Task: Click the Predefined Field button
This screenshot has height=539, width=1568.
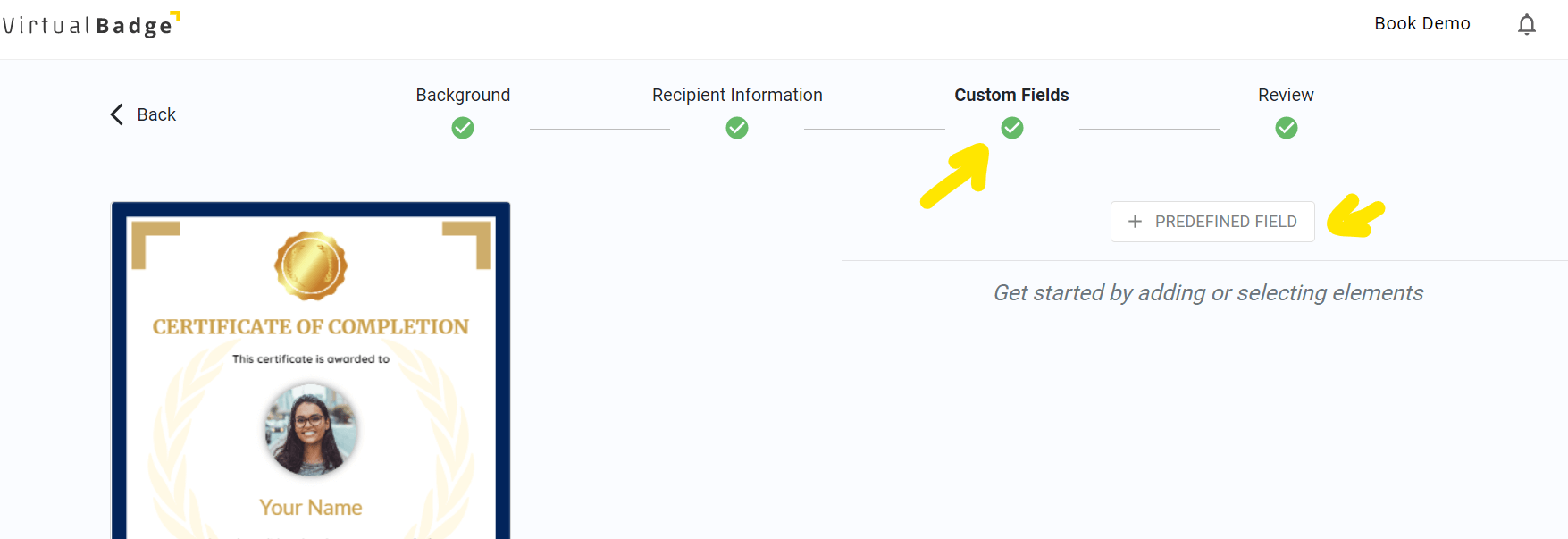Action: (1212, 221)
